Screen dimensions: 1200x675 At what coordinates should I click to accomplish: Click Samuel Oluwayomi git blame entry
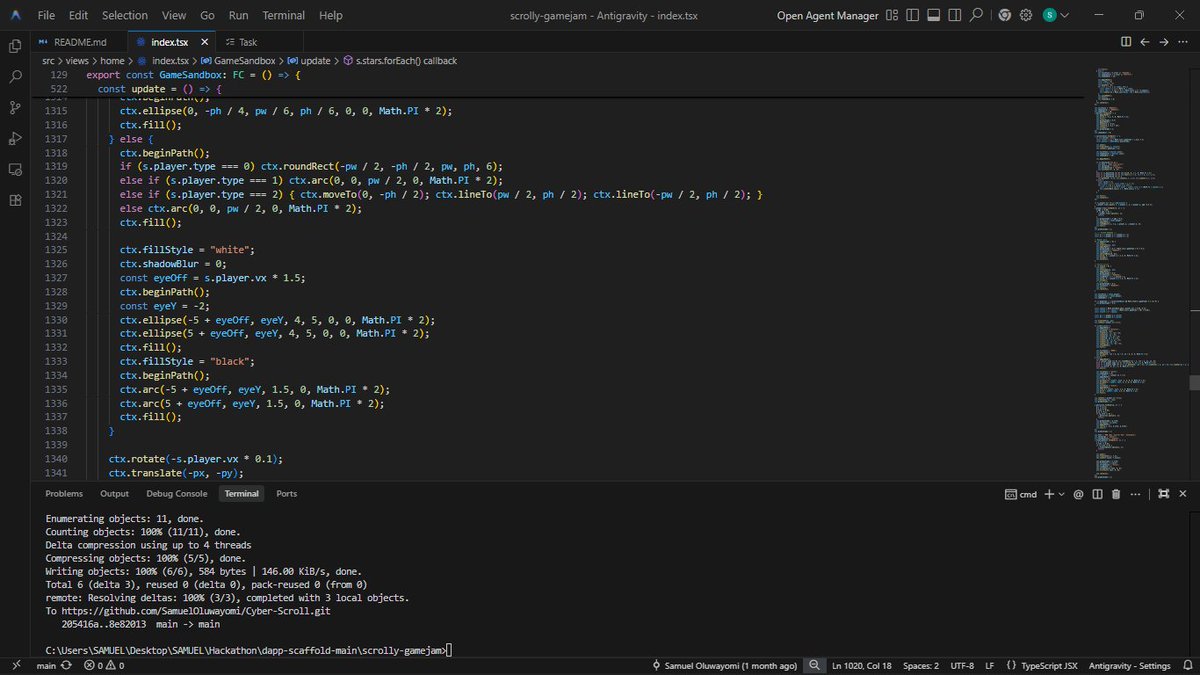coord(724,666)
